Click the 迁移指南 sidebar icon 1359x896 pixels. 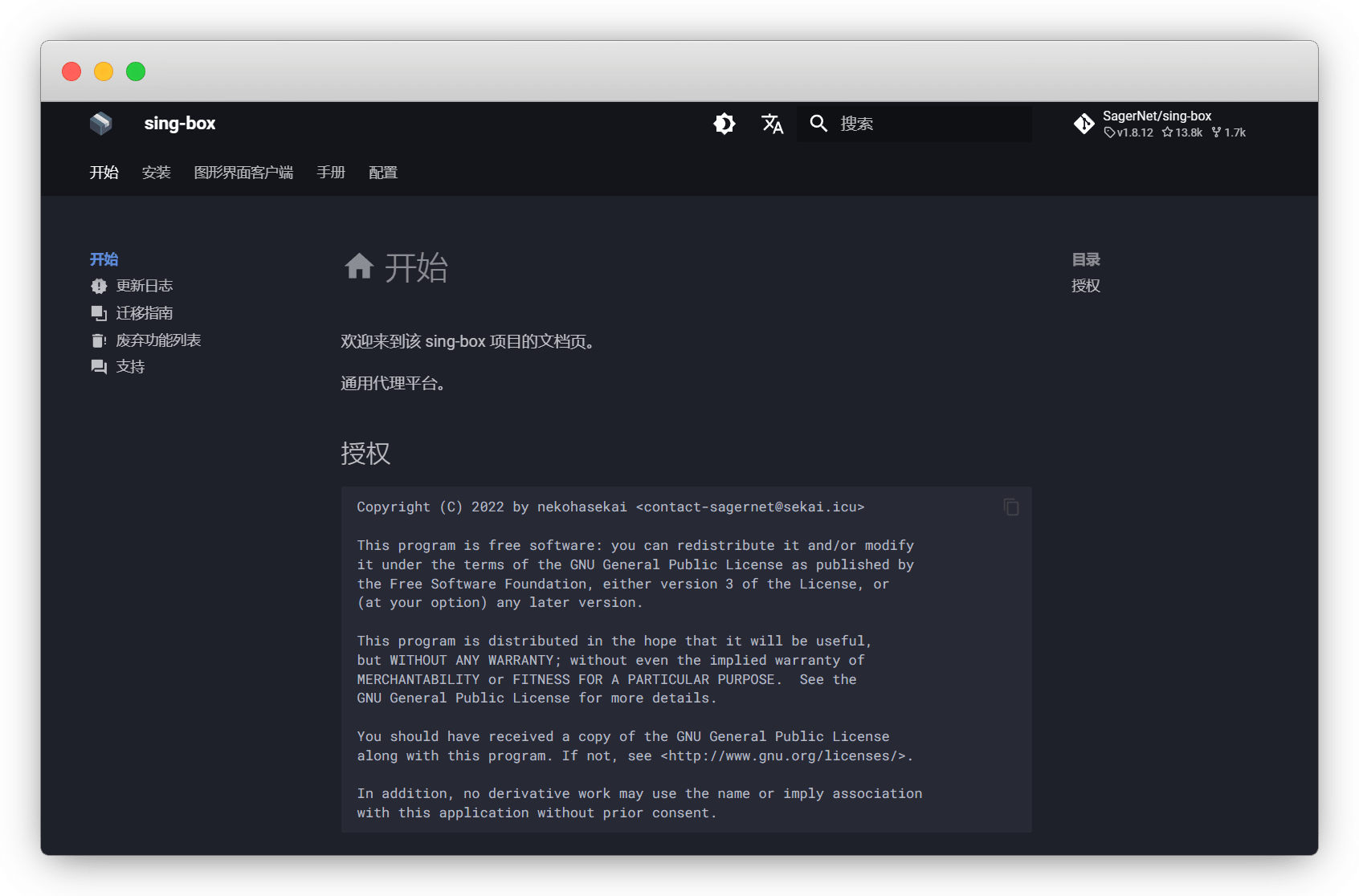(x=99, y=314)
